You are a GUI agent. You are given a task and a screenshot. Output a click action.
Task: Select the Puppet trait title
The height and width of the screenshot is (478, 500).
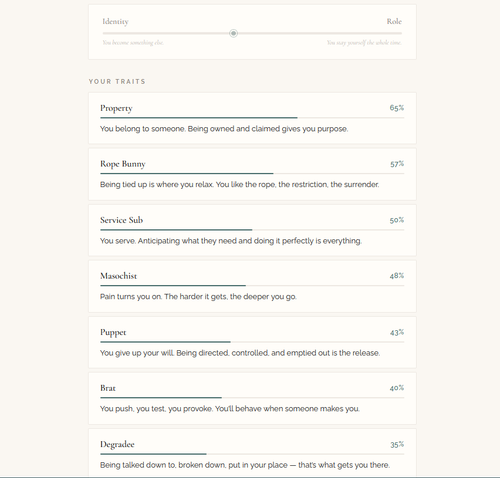(x=113, y=333)
